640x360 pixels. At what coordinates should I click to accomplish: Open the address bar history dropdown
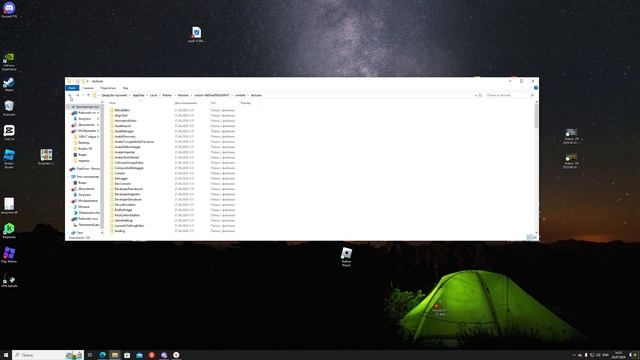476,95
